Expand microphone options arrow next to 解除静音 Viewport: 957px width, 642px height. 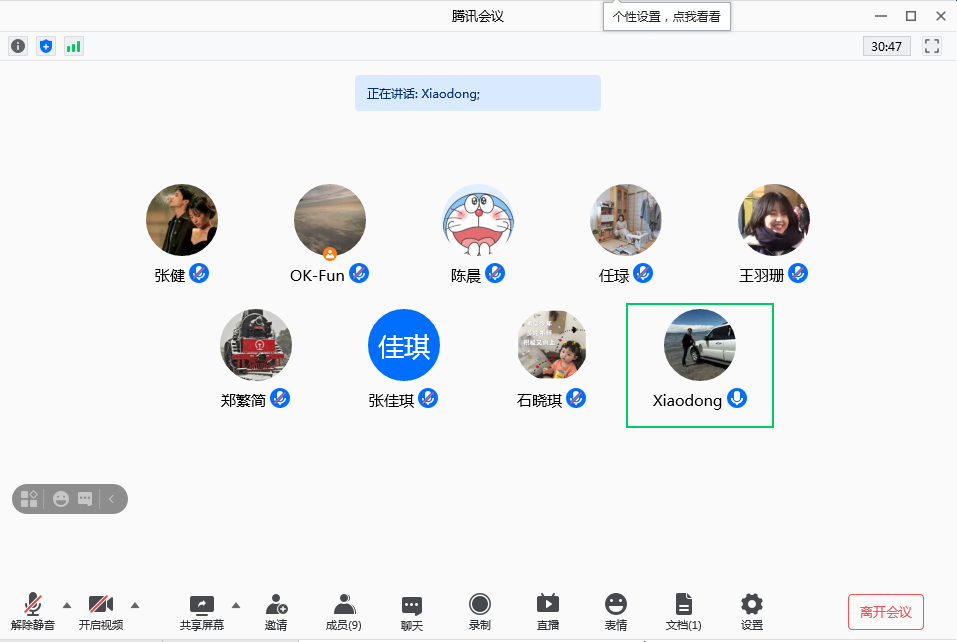tap(67, 605)
